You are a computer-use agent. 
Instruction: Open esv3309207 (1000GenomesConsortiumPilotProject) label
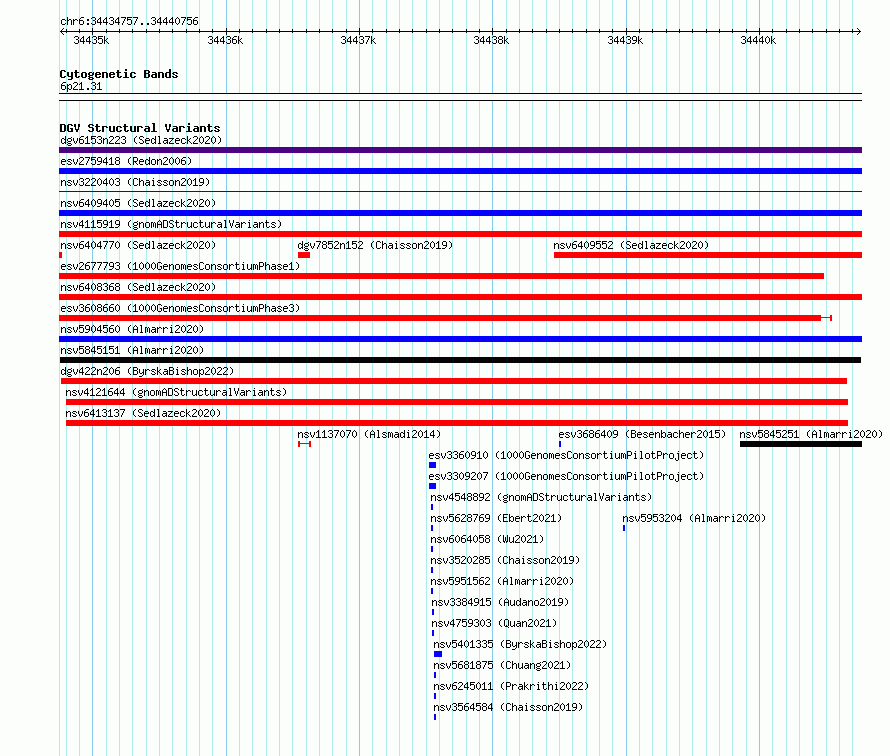566,476
